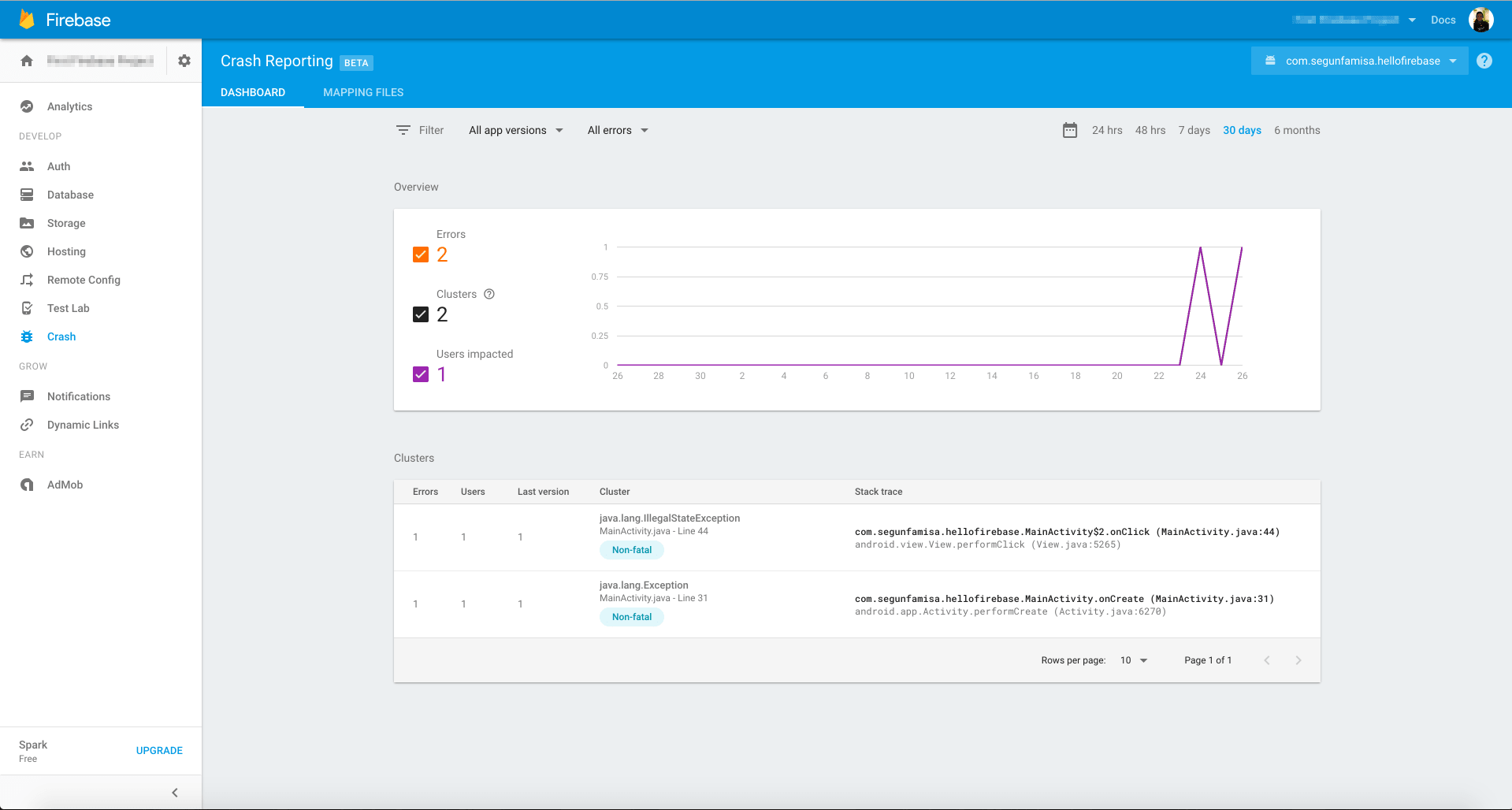Click the Clusters info help icon
Image resolution: width=1512 pixels, height=810 pixels.
pyautogui.click(x=489, y=294)
